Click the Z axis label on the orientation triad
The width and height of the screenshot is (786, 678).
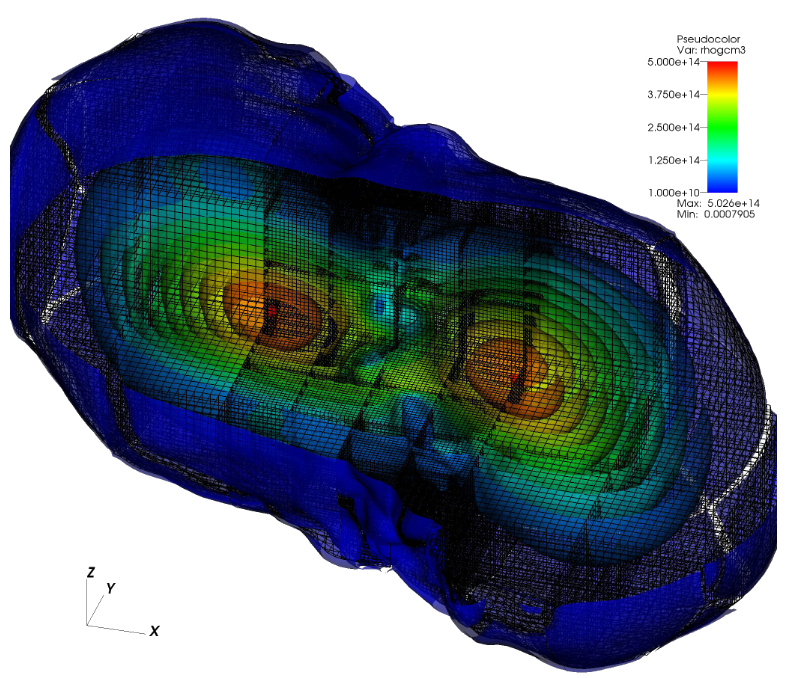point(91,572)
